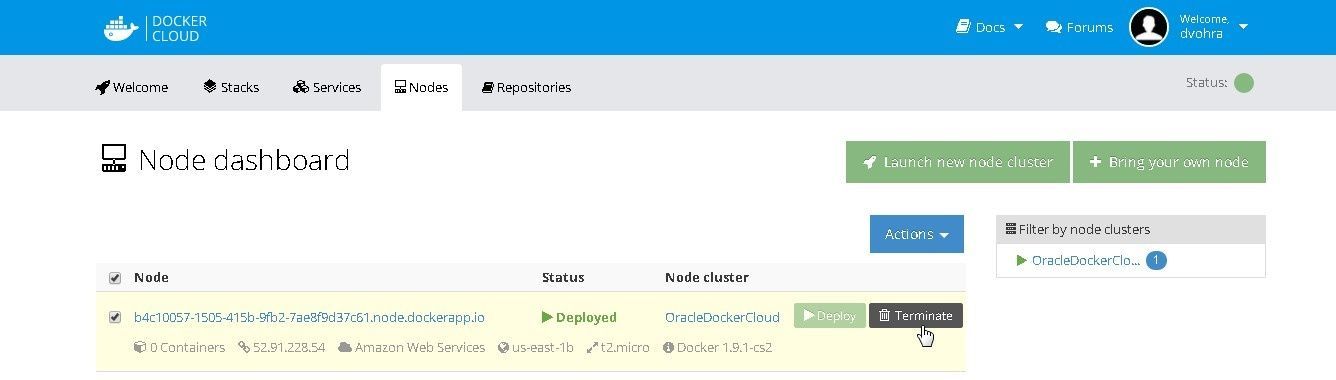Screen dimensions: 1336x380
Task: Terminate the deployed node
Action: (x=916, y=316)
